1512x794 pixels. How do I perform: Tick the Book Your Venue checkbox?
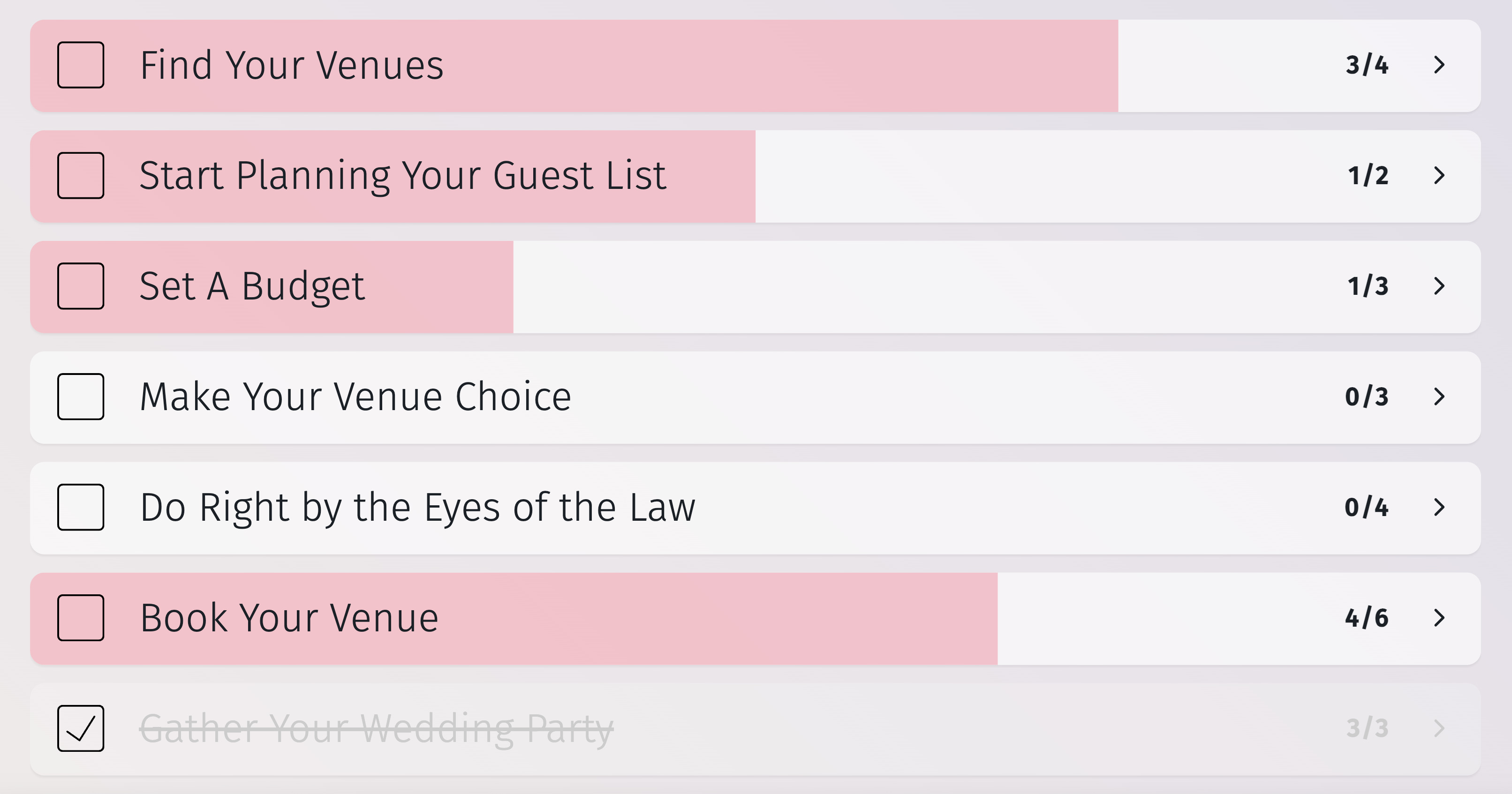click(x=80, y=617)
